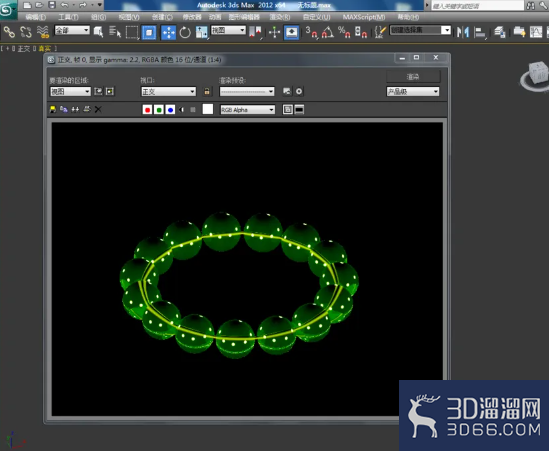Open the MAXScript(M) menu
549x451 pixels.
(364, 17)
